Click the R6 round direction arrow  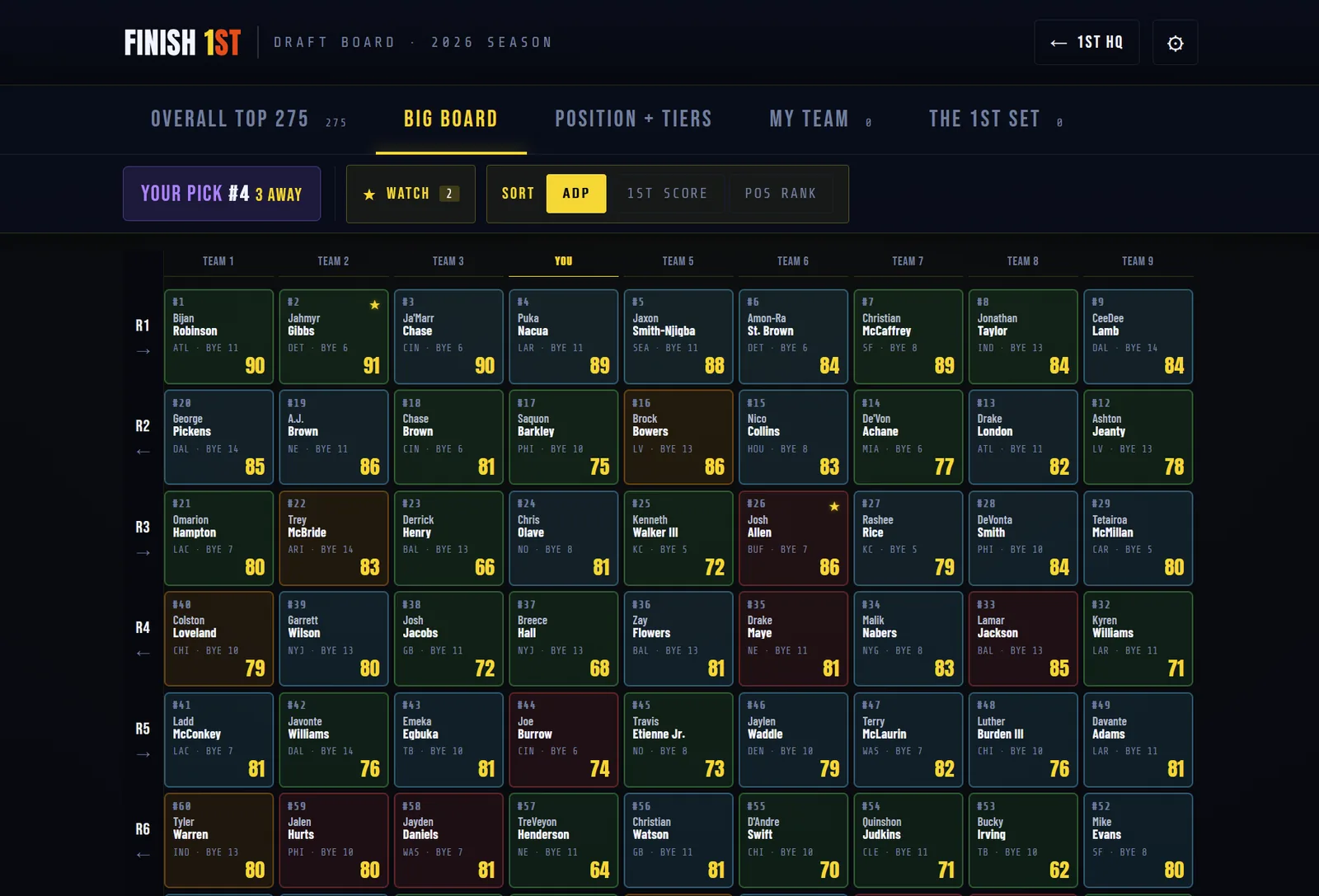(x=143, y=855)
